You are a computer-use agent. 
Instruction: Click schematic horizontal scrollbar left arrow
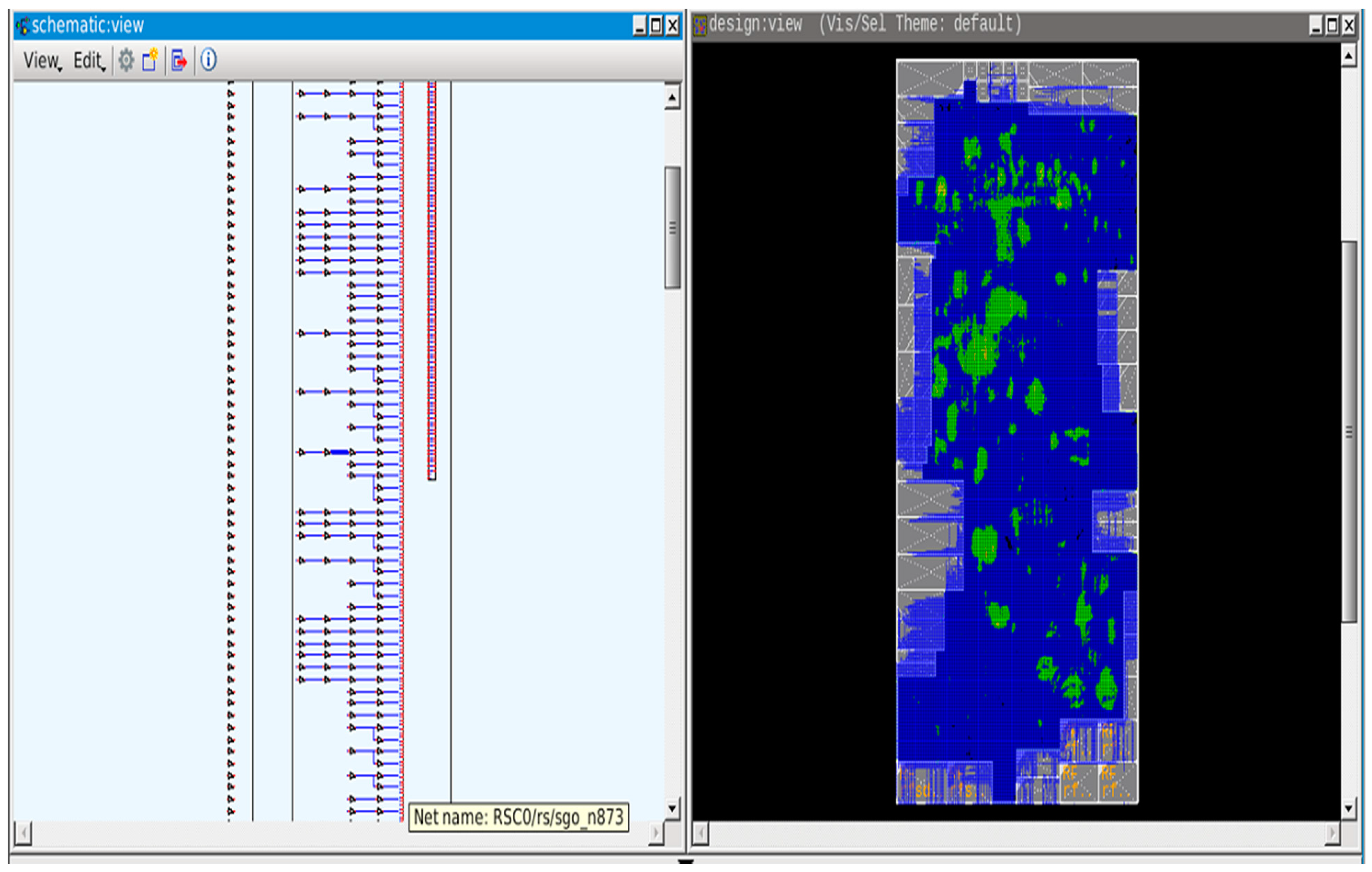[x=23, y=834]
